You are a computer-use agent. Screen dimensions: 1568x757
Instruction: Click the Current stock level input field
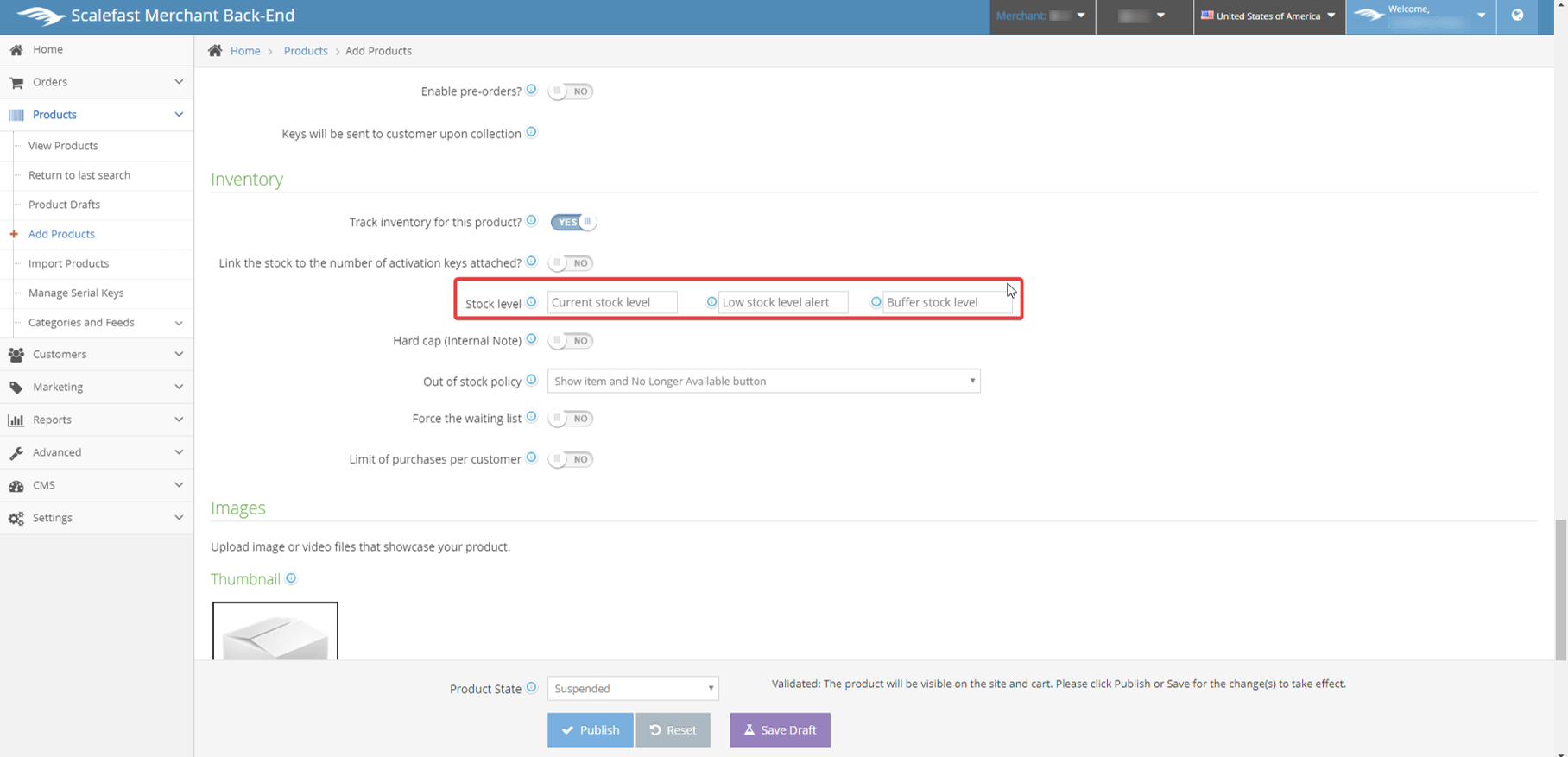coord(612,302)
